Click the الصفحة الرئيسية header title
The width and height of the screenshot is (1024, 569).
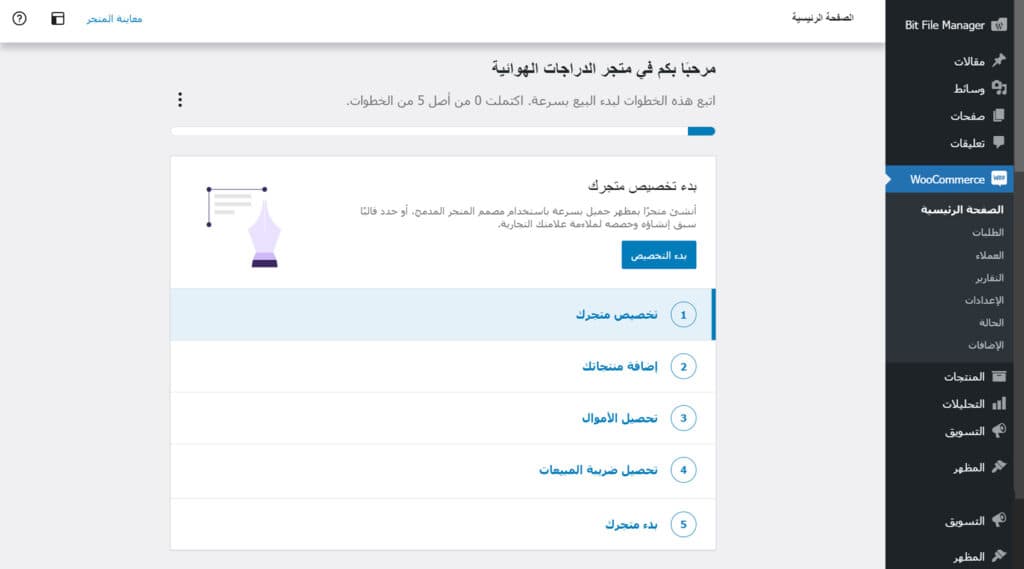[x=822, y=18]
